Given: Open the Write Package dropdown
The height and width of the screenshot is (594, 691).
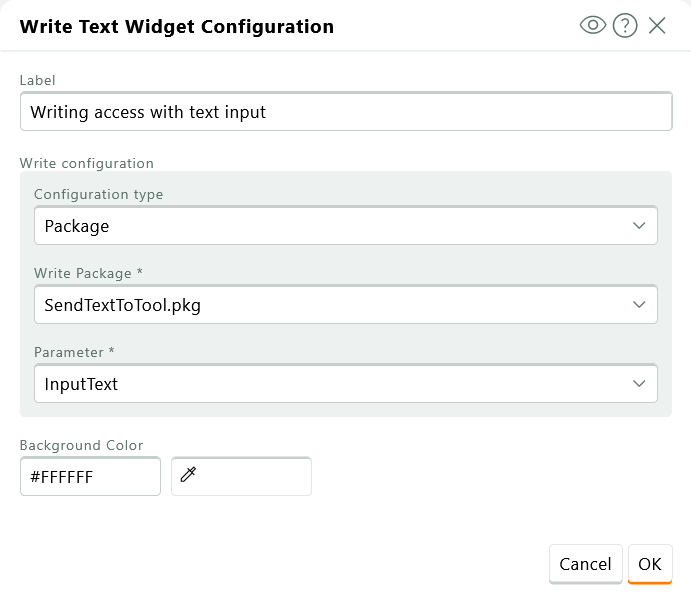Looking at the screenshot, I should click(346, 304).
